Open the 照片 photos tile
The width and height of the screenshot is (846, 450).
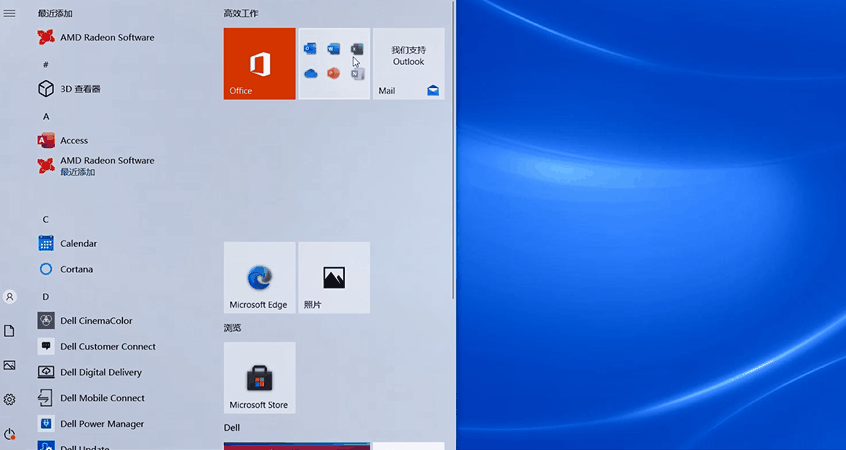[x=334, y=277]
